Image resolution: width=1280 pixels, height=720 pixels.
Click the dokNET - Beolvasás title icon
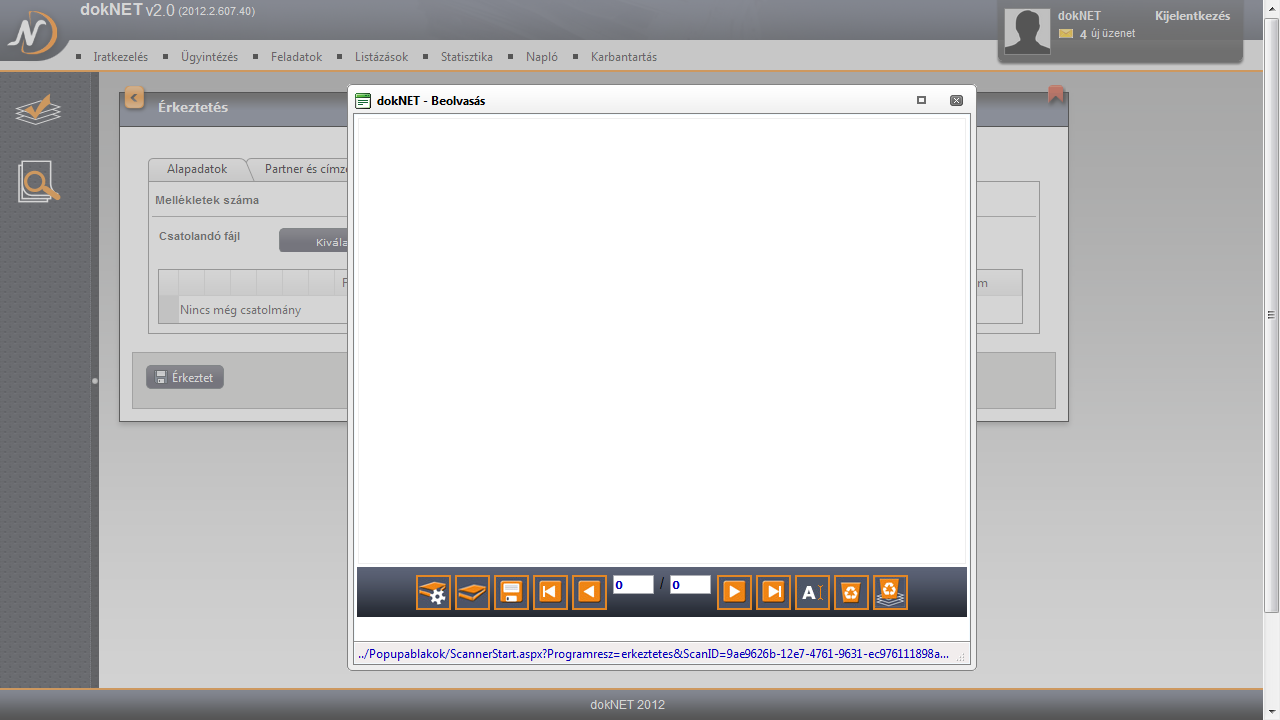click(363, 101)
